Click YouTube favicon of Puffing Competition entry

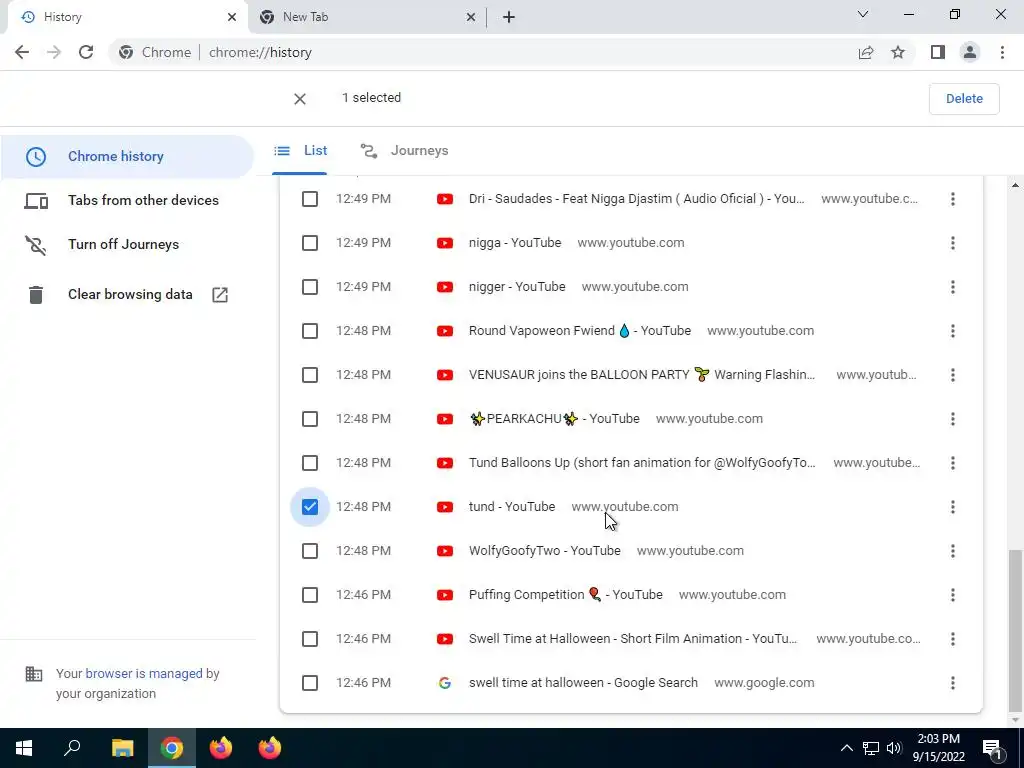[445, 595]
